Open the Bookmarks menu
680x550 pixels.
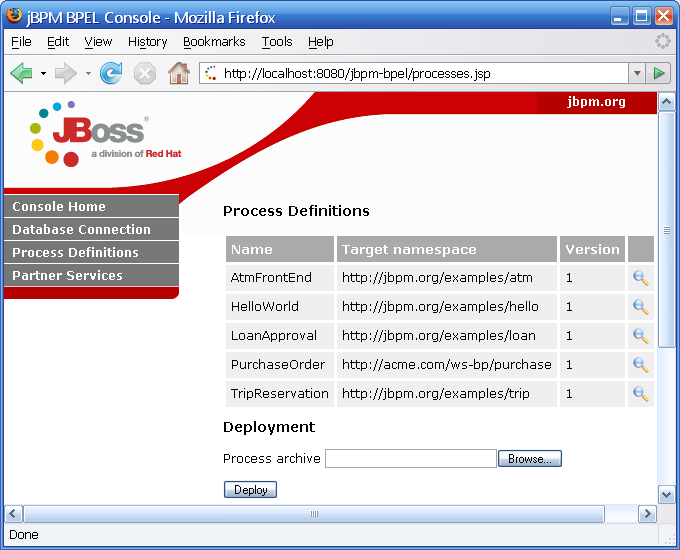pos(214,42)
